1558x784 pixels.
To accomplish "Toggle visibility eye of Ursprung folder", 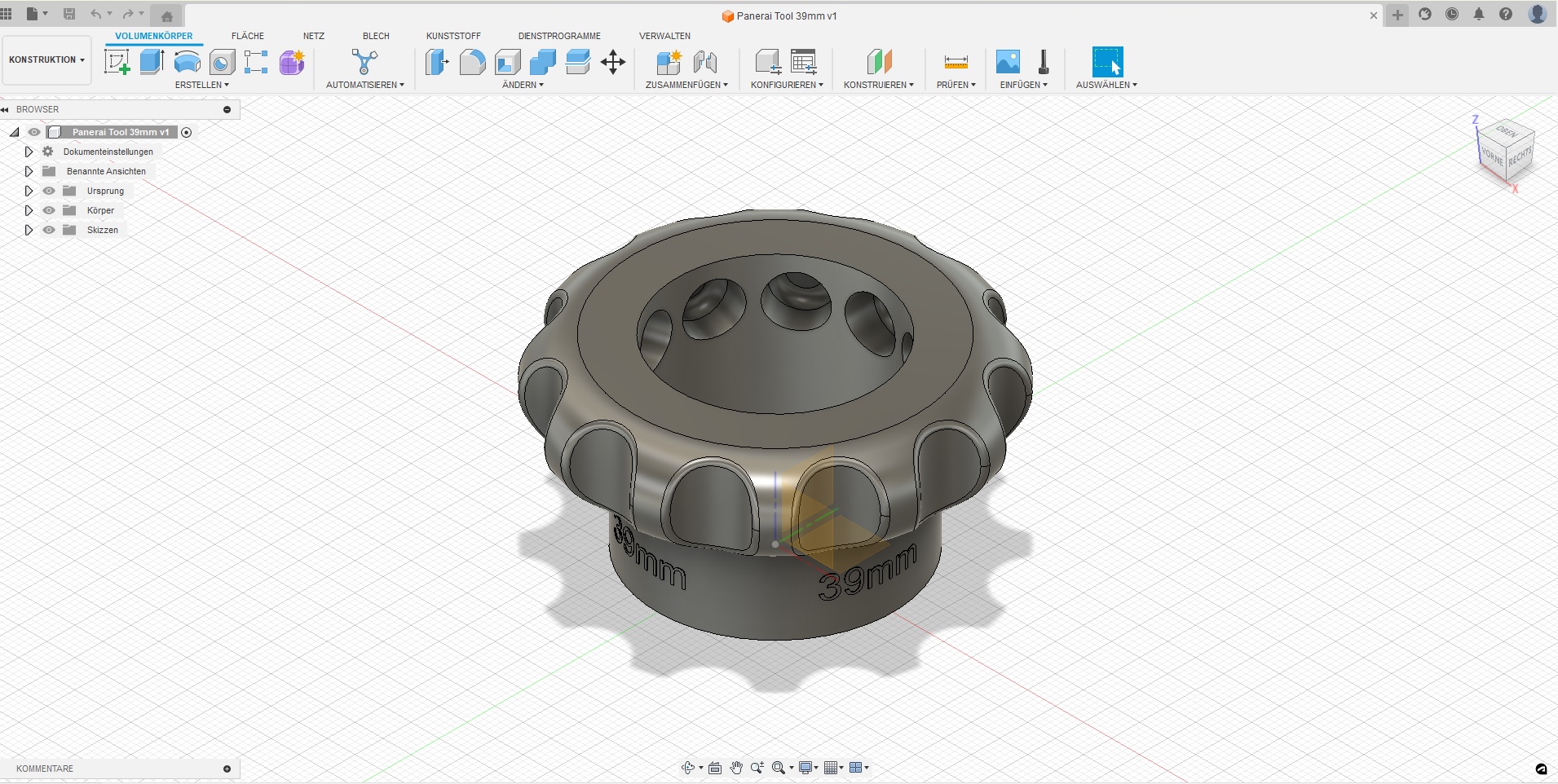I will click(49, 191).
